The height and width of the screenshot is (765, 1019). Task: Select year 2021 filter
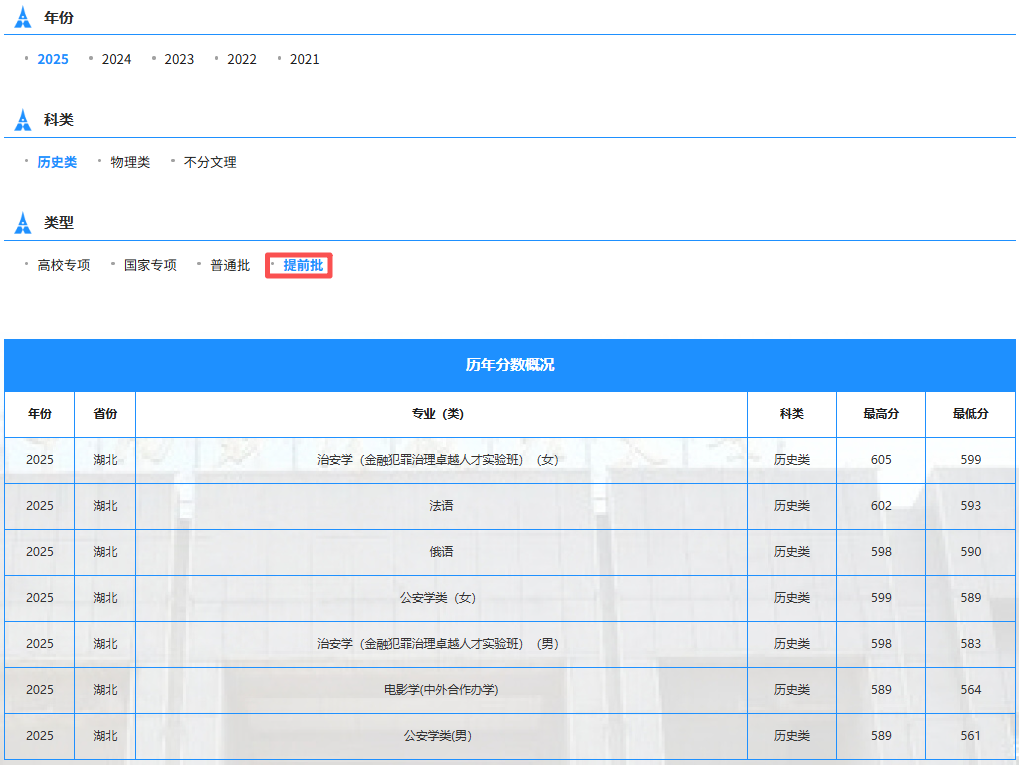305,59
